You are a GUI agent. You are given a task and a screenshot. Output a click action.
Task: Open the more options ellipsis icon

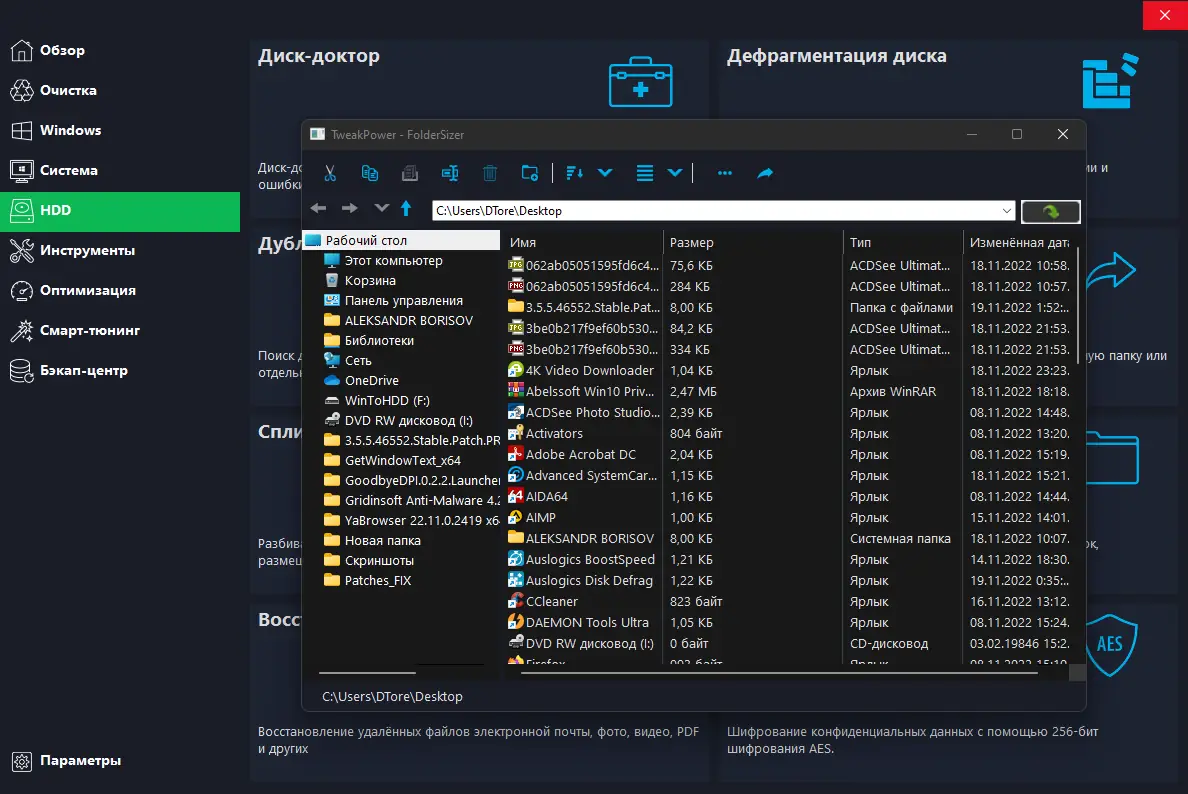pos(724,172)
